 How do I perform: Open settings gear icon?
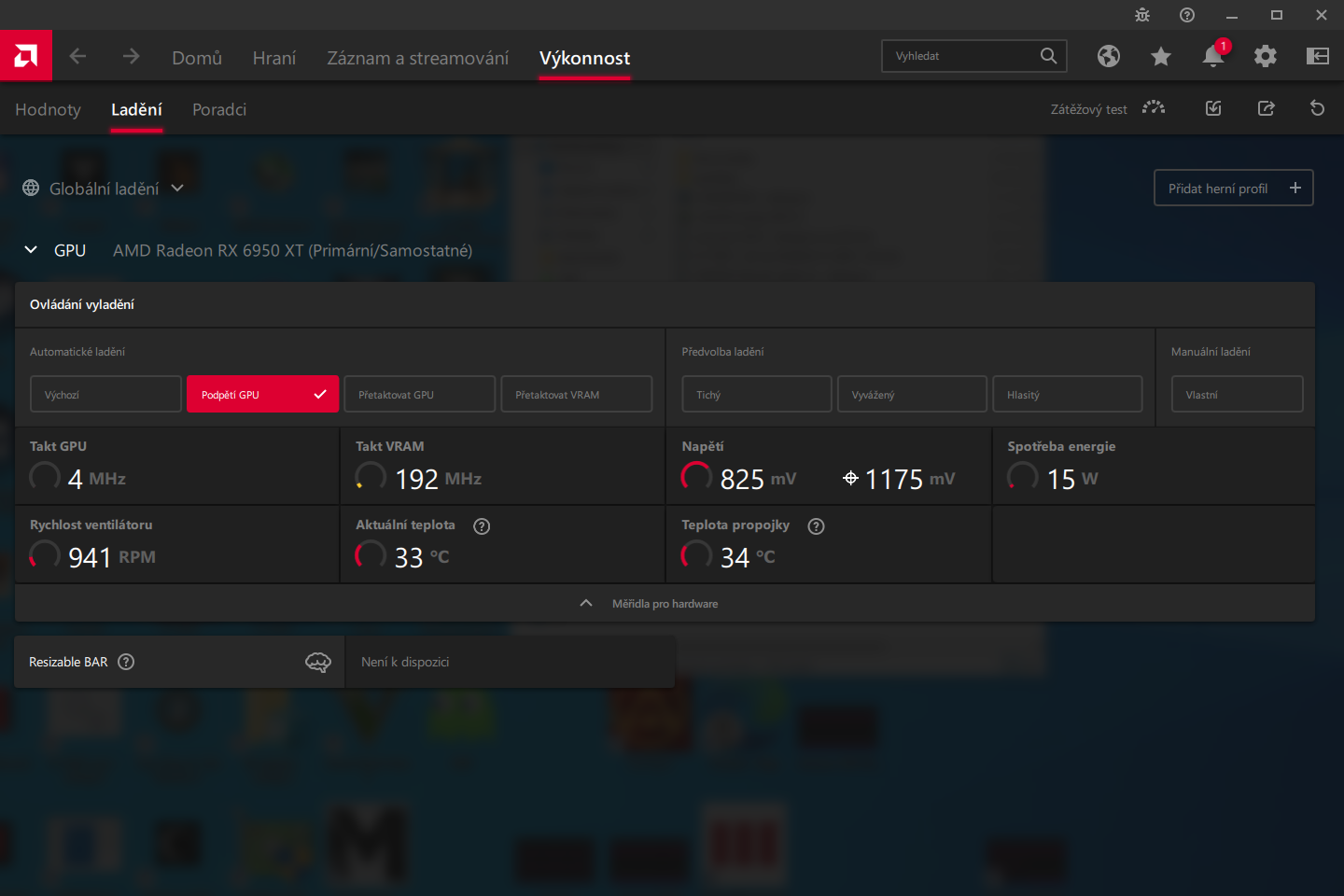(1266, 56)
